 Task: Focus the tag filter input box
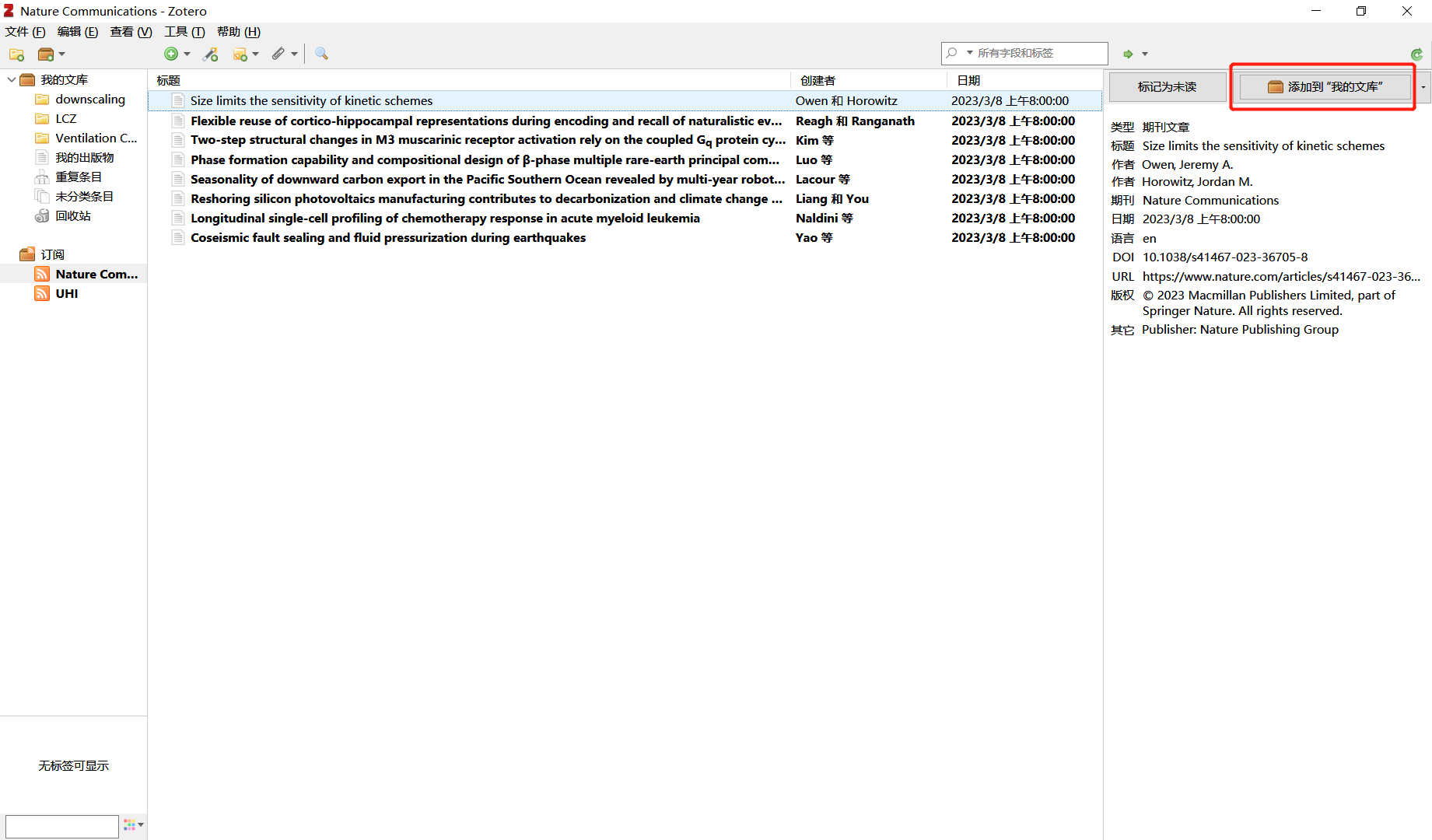[x=62, y=826]
